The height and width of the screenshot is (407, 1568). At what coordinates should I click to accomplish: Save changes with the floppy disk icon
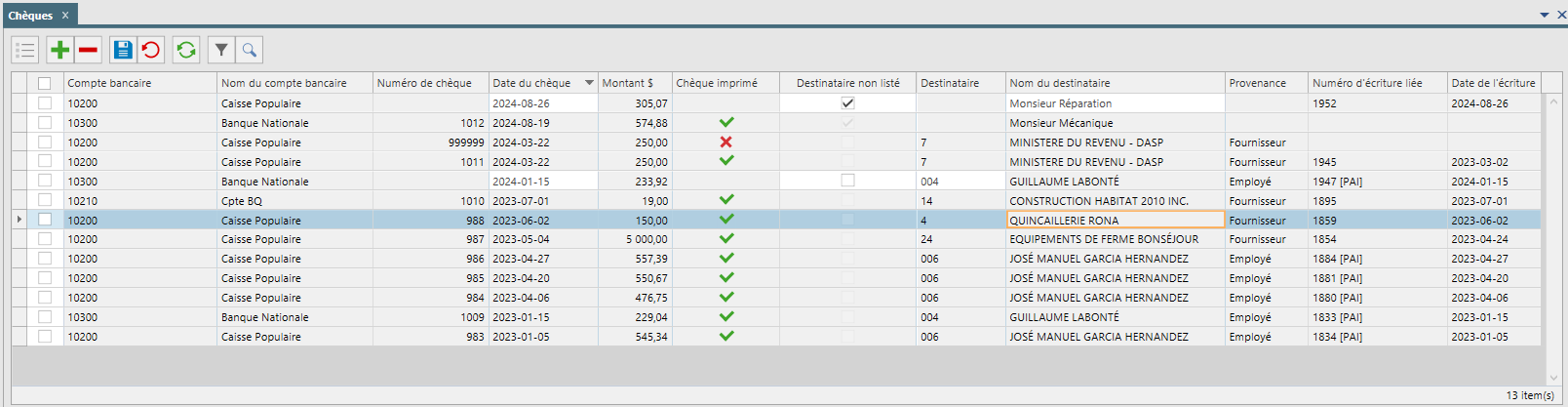[123, 50]
